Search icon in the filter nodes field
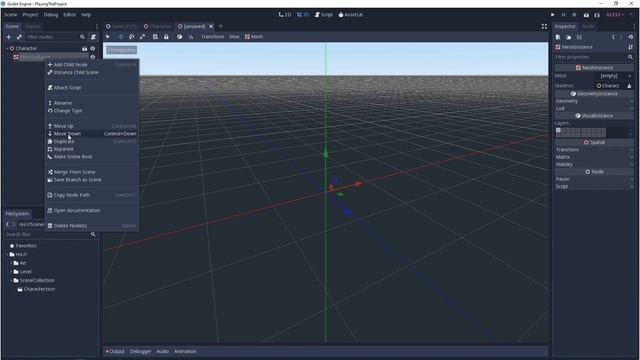The width and height of the screenshot is (640, 360). tap(82, 37)
